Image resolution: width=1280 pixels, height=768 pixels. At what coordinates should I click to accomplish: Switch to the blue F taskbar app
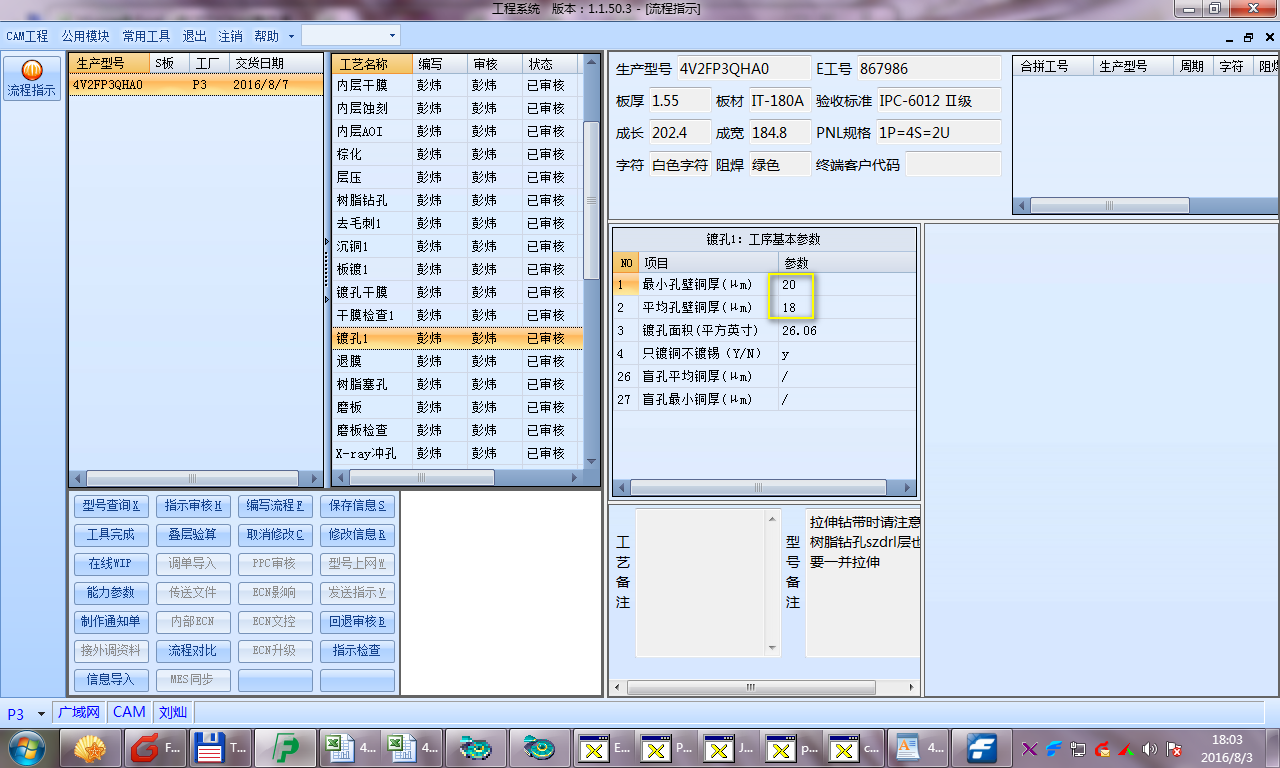pos(982,748)
